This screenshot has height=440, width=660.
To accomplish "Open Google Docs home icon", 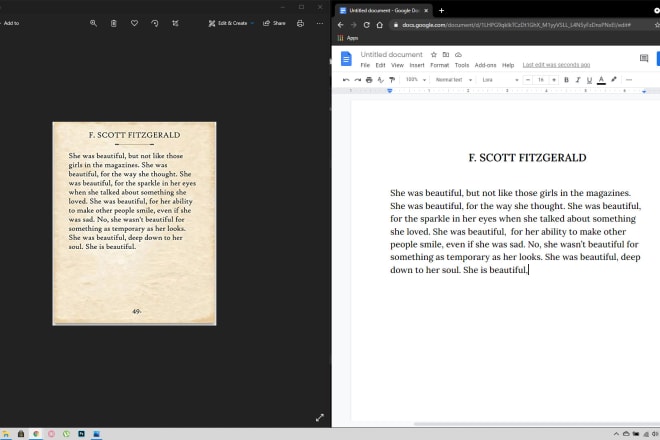I will [346, 59].
